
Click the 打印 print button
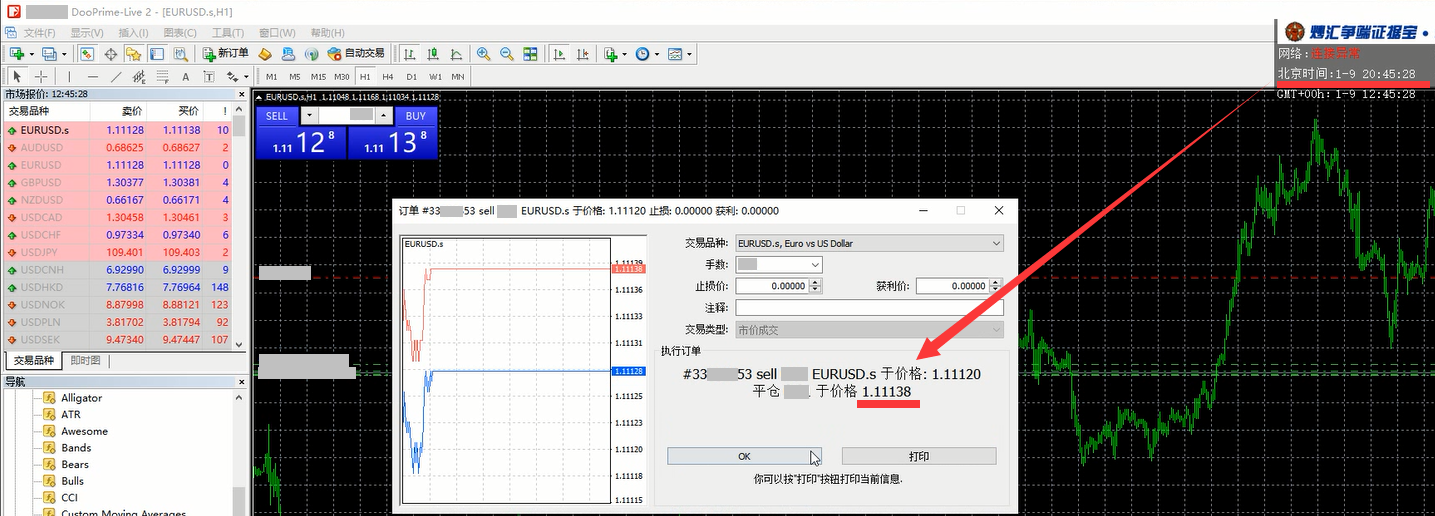[918, 456]
